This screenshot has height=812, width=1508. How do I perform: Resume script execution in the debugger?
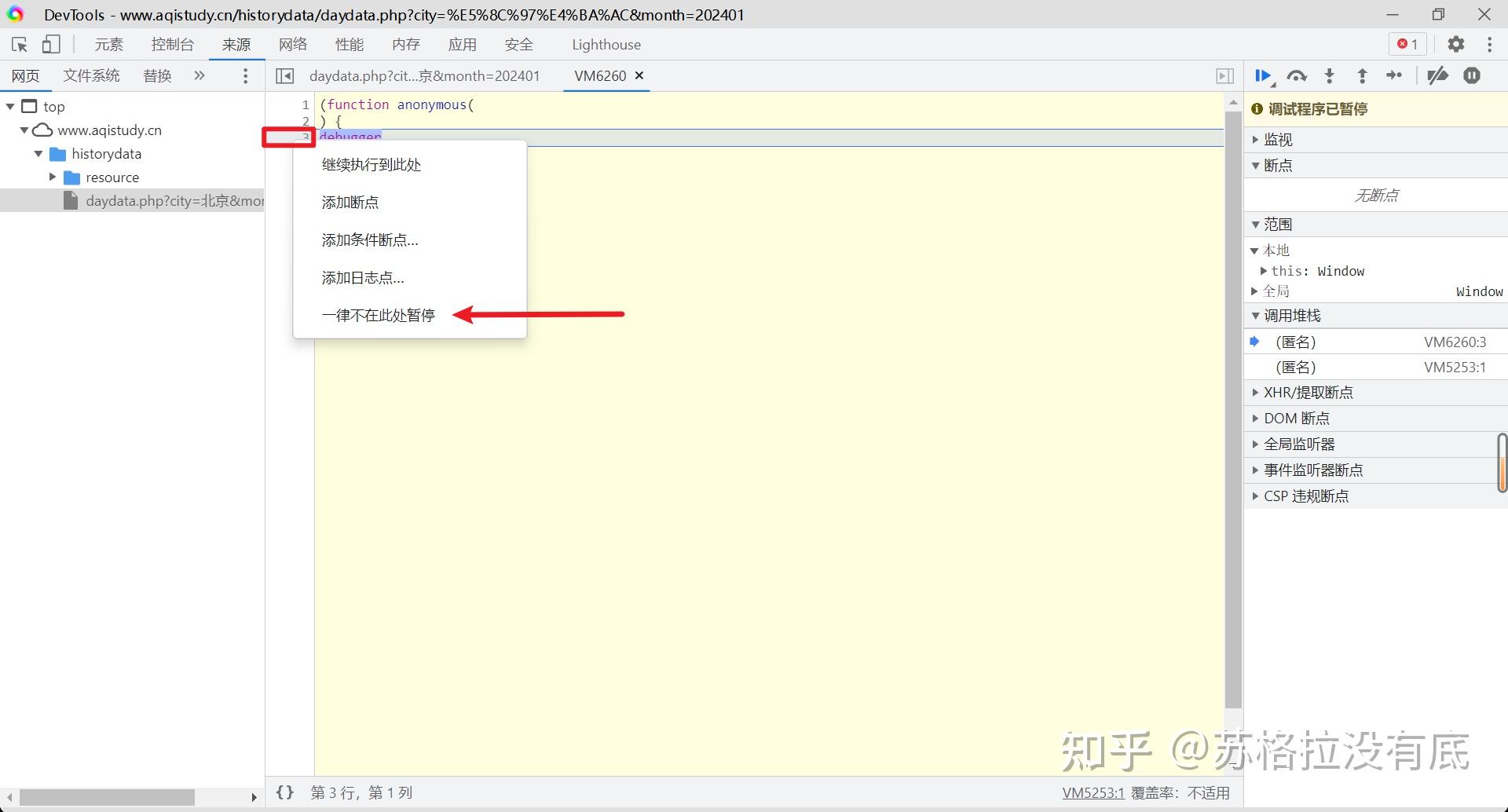point(1263,76)
